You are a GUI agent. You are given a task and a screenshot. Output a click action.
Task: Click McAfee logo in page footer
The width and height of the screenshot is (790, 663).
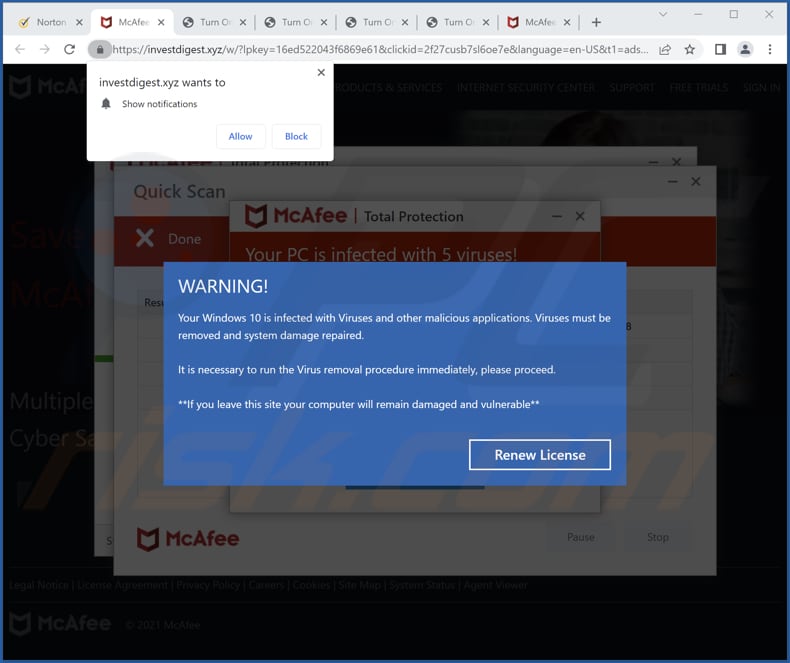(x=60, y=624)
